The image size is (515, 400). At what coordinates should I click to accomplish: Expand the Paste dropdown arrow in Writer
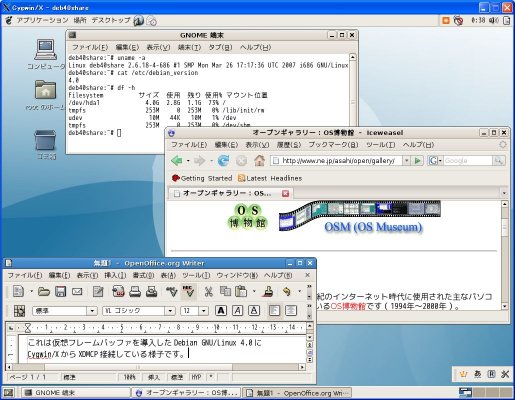click(x=254, y=292)
